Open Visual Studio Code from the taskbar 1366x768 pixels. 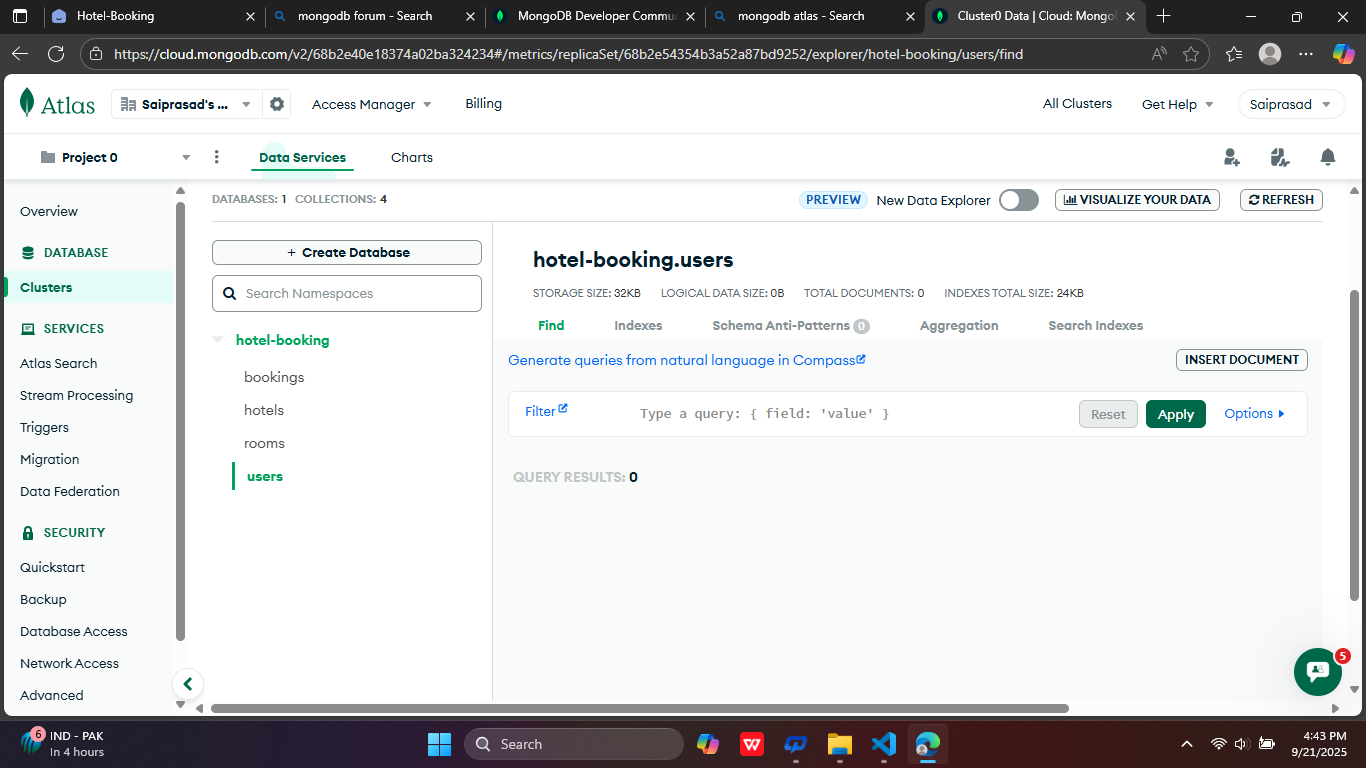pos(883,744)
